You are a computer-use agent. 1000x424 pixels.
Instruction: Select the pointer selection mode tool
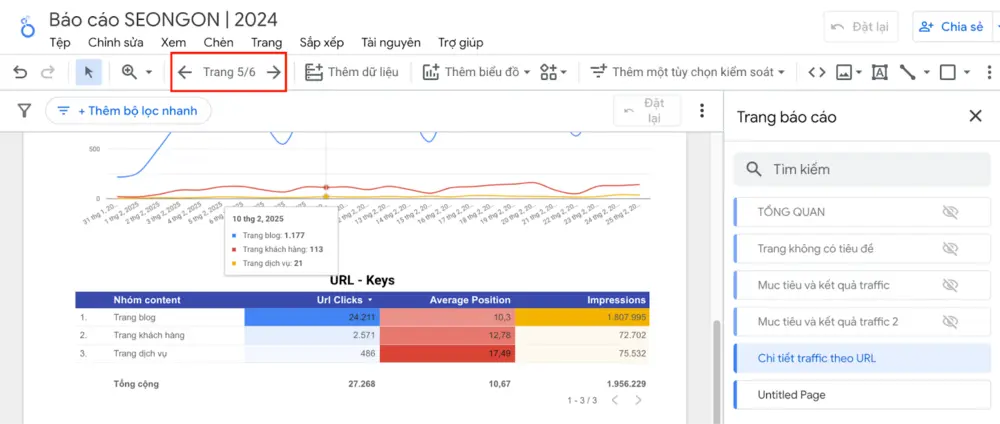[x=88, y=72]
